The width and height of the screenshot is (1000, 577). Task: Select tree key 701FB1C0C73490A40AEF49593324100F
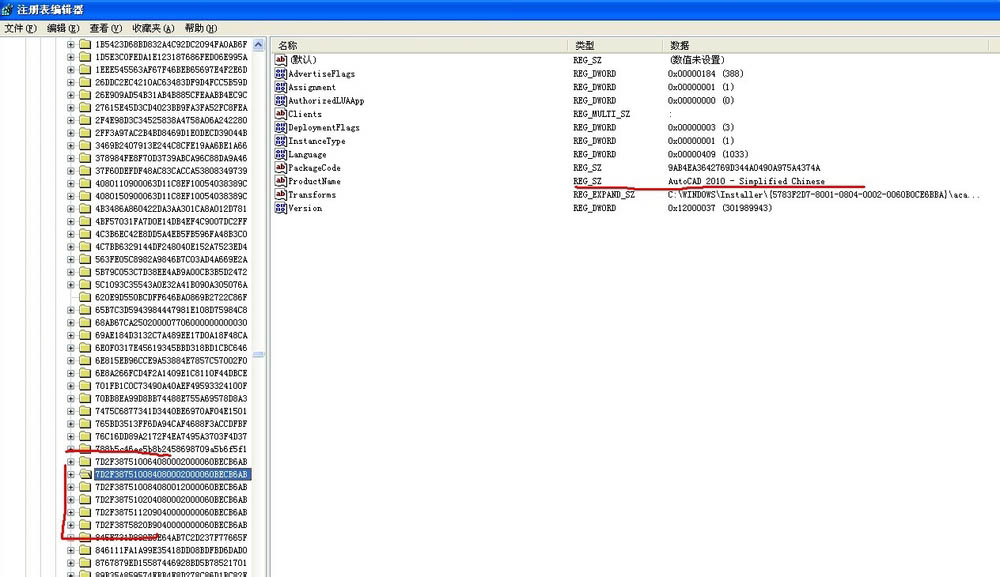171,386
